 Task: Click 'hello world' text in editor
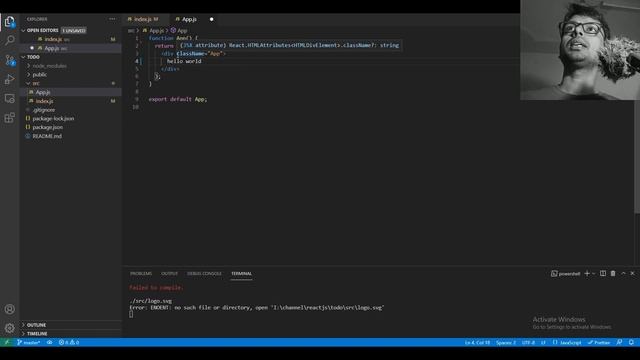[184, 61]
